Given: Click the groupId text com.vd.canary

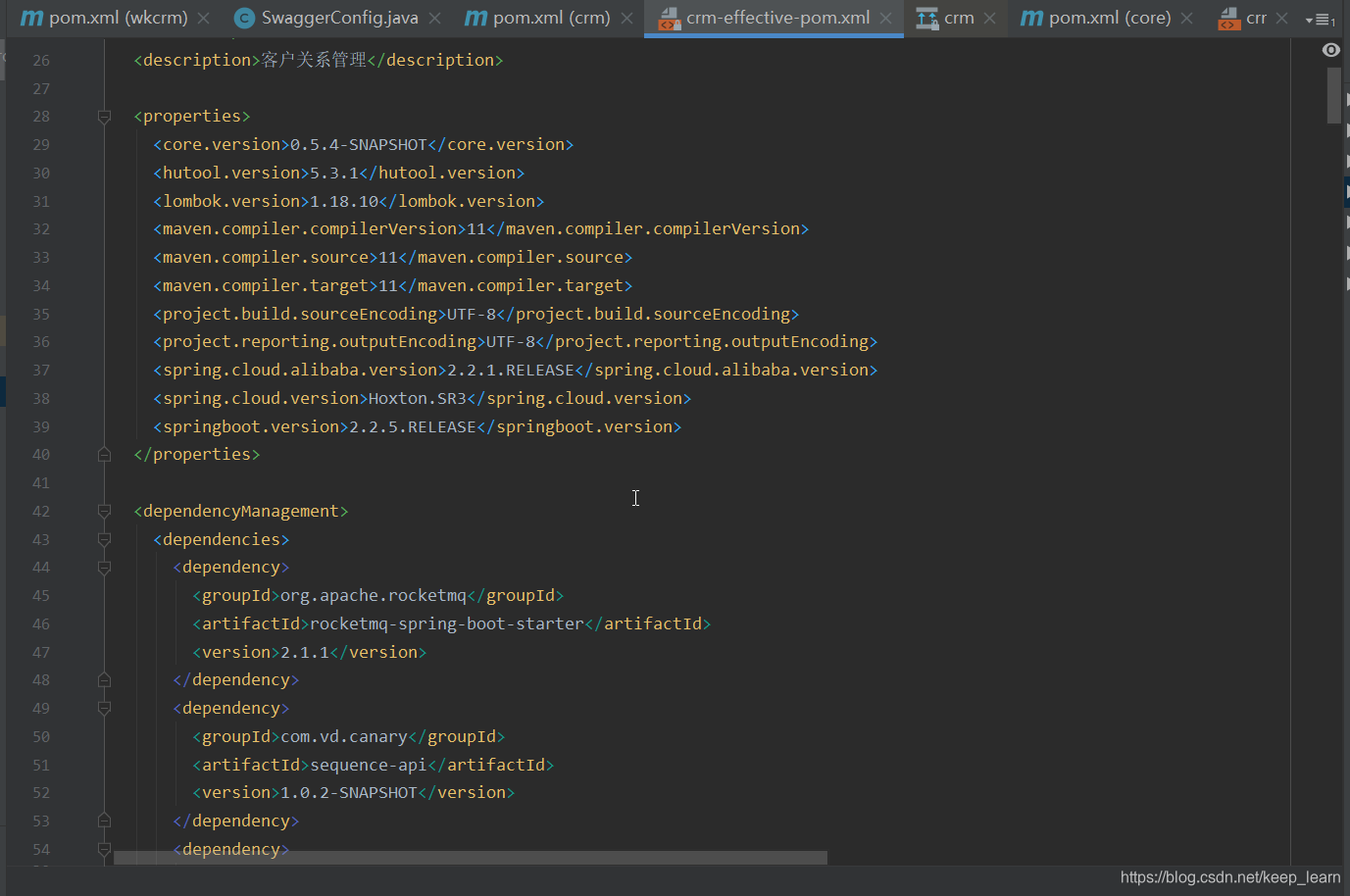Looking at the screenshot, I should click(344, 736).
